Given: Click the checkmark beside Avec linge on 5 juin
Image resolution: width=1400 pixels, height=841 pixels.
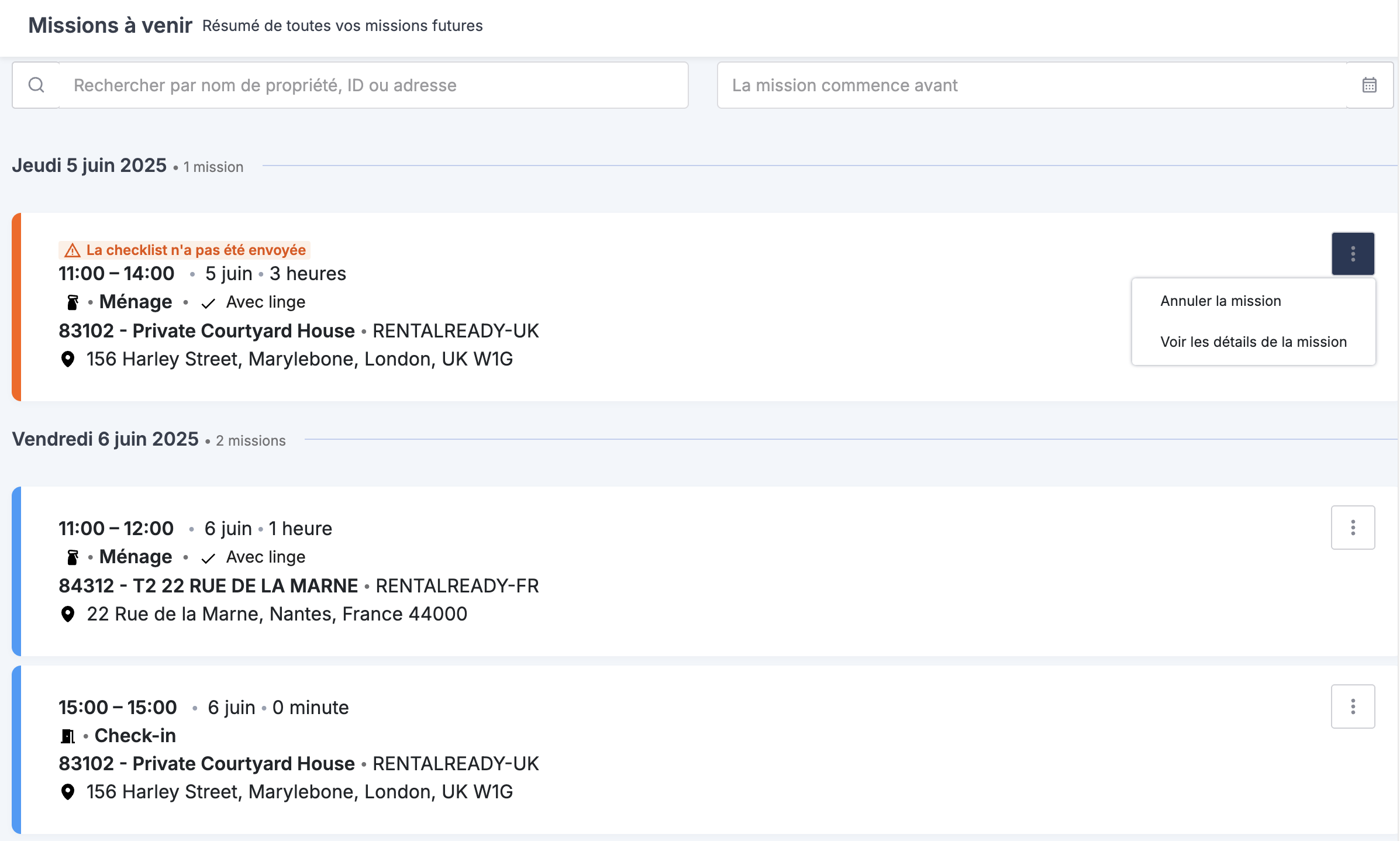Looking at the screenshot, I should point(208,303).
